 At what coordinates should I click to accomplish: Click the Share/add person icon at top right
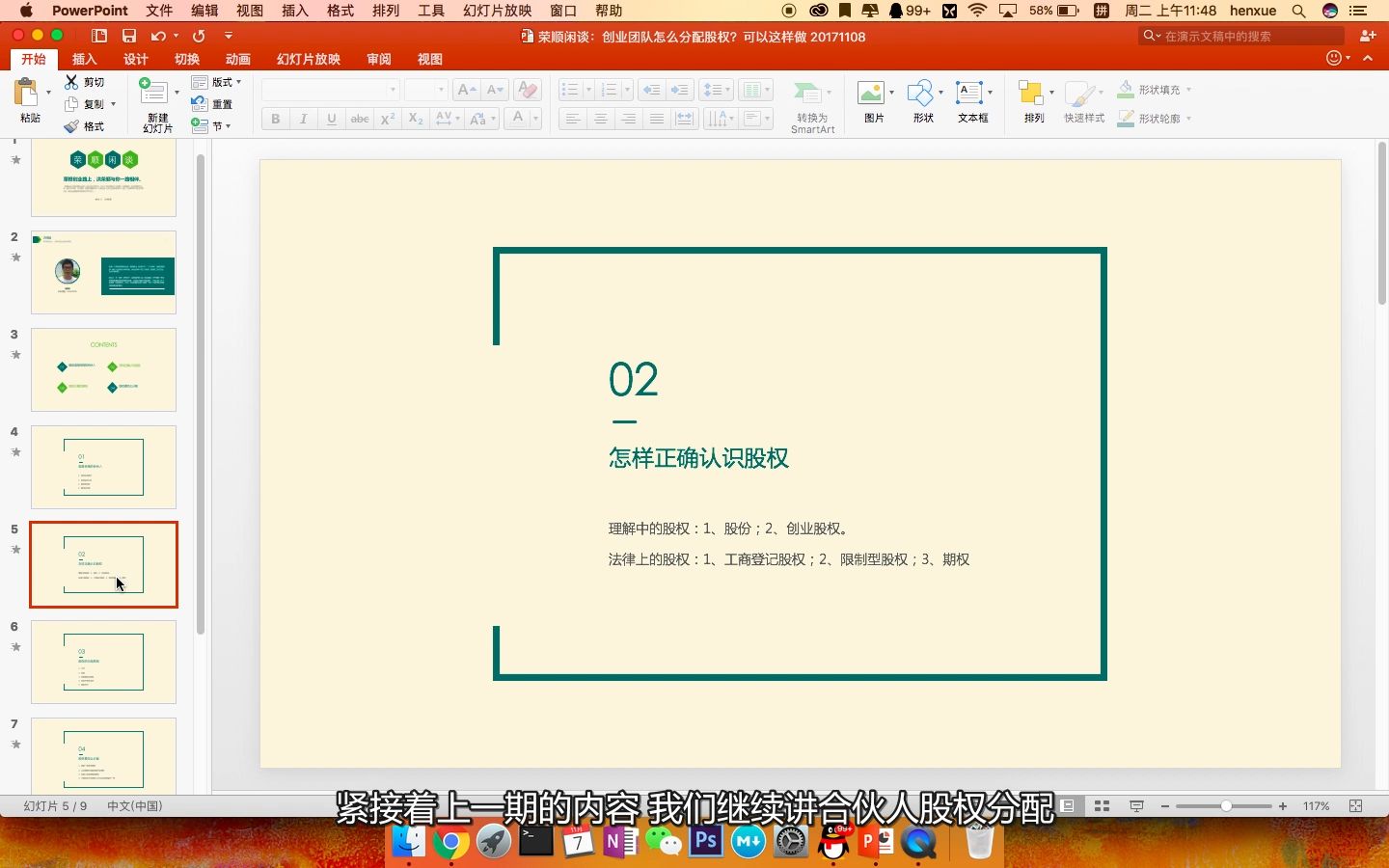1367,36
